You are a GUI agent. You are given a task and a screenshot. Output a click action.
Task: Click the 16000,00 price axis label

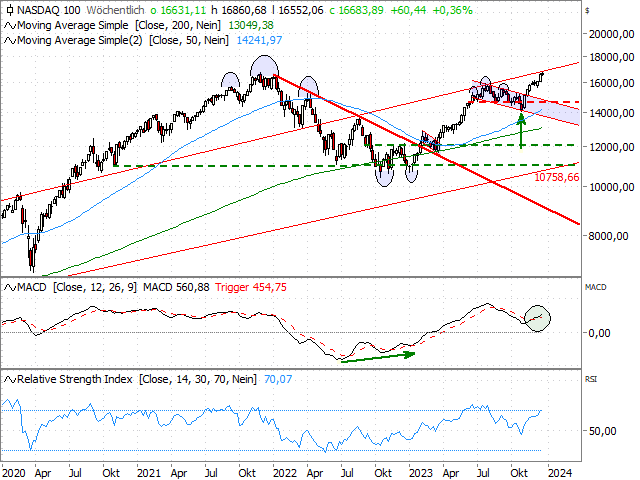(611, 83)
